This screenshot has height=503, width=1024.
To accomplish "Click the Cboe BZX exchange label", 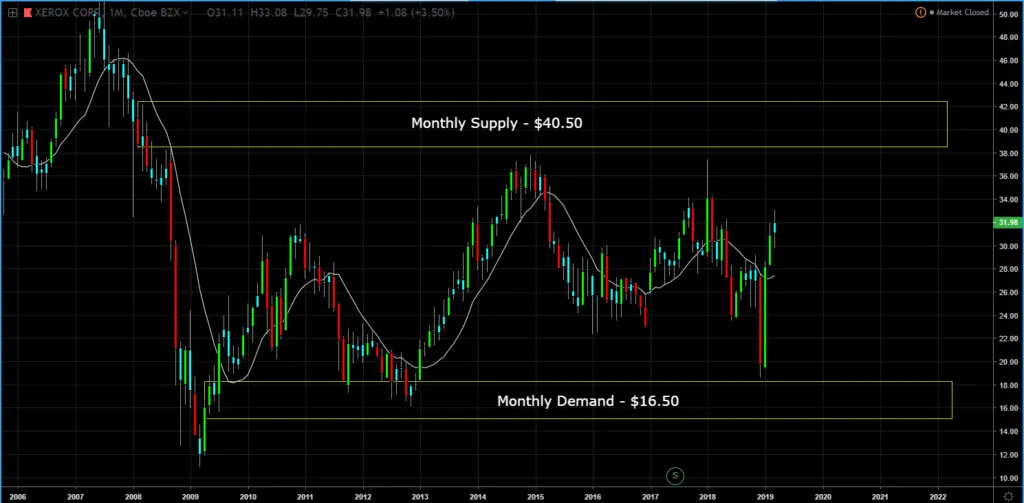I will click(x=159, y=13).
